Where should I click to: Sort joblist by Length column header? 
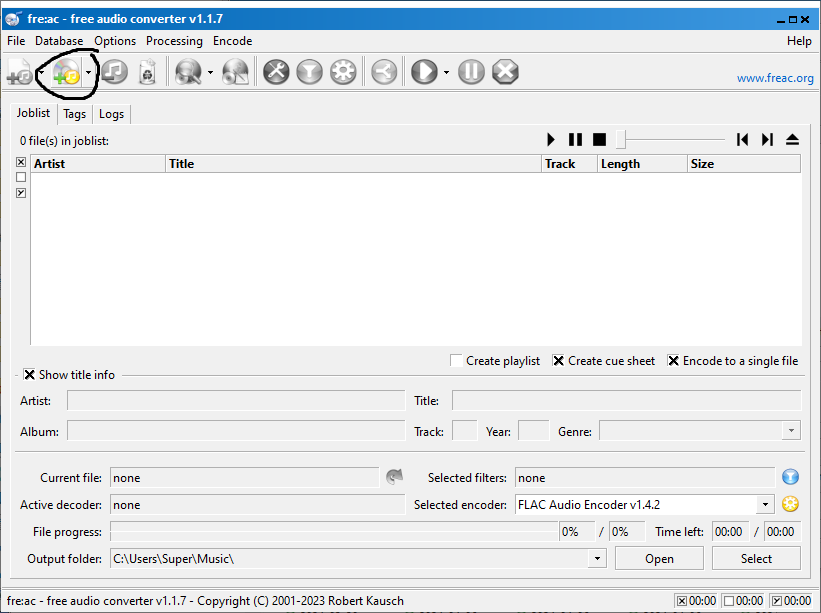pyautogui.click(x=642, y=164)
